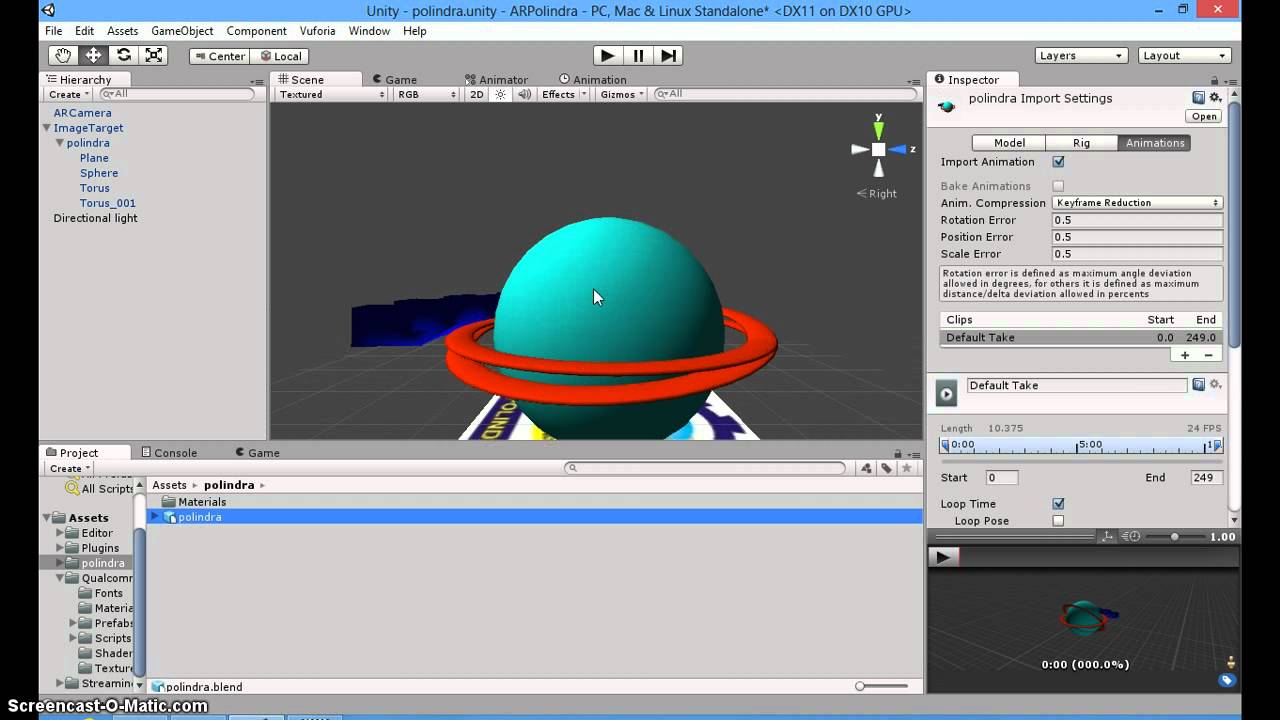This screenshot has width=1280, height=720.
Task: Switch to Rig import settings
Action: pos(1081,143)
